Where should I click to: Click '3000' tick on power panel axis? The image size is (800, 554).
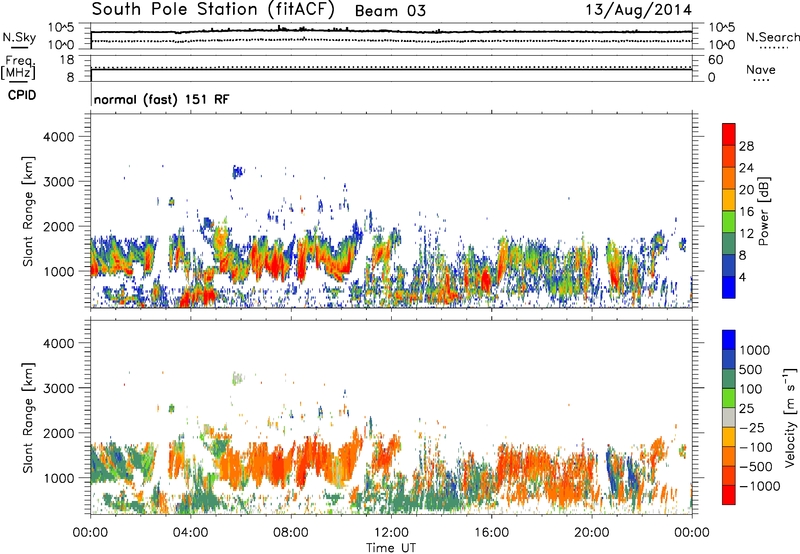tap(59, 182)
